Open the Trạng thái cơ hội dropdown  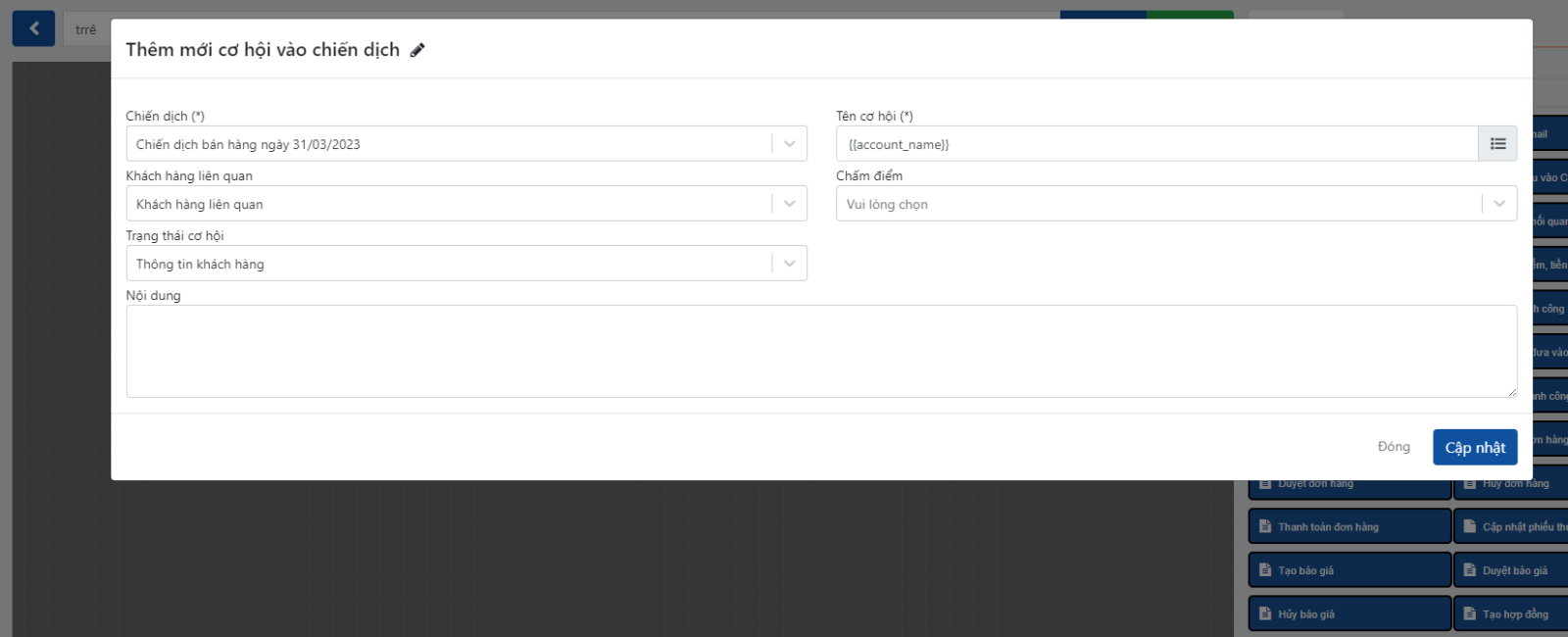[x=789, y=264]
